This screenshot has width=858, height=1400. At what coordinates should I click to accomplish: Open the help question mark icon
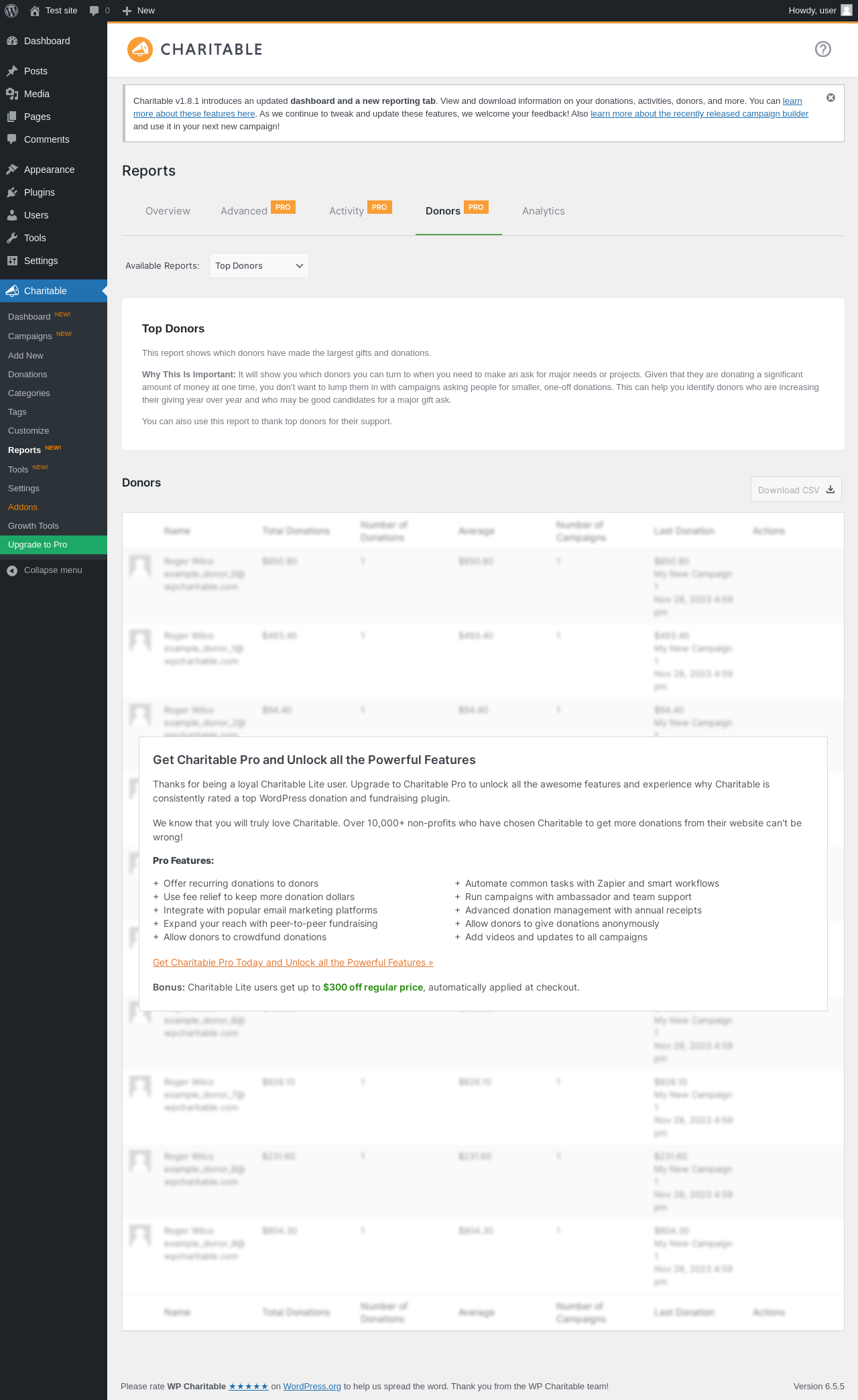point(823,49)
